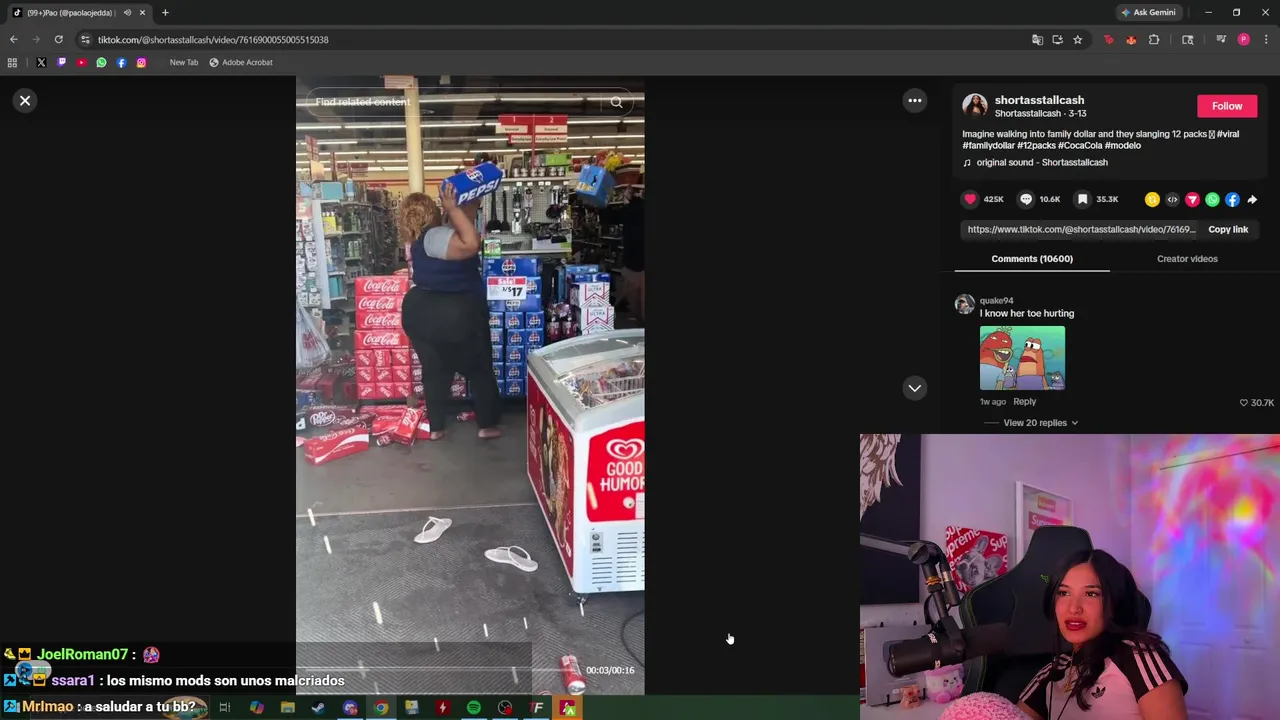Image resolution: width=1280 pixels, height=720 pixels.
Task: Click the embed code share icon
Action: point(1172,200)
